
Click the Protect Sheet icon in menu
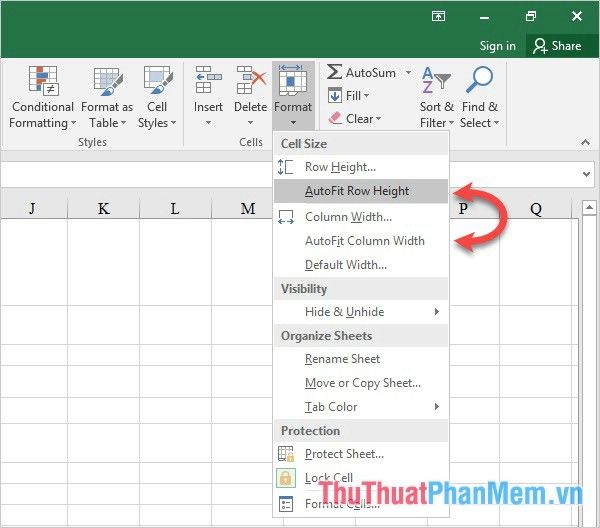(x=285, y=454)
